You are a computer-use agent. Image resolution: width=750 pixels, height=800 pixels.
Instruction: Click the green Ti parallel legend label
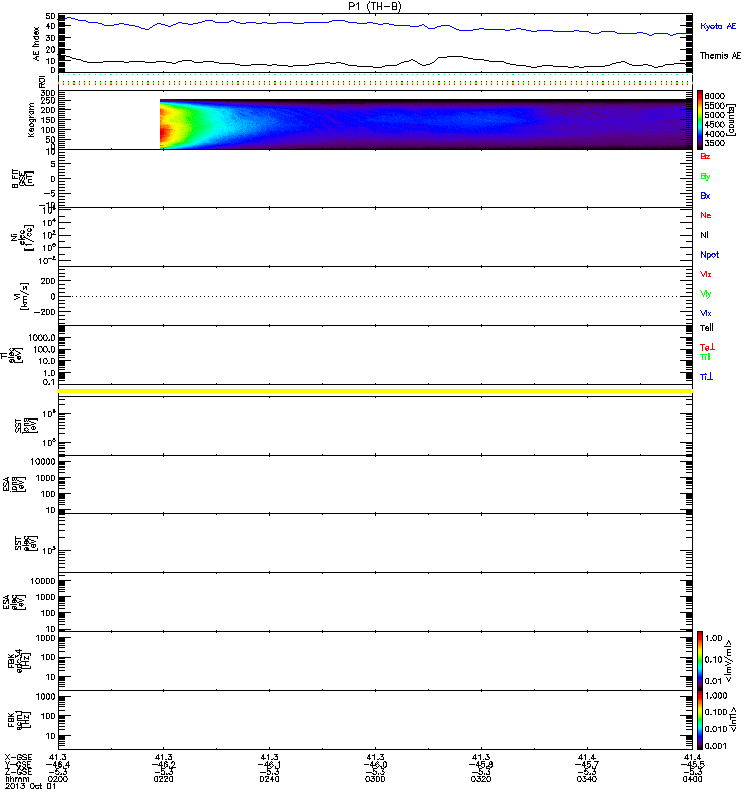705,357
